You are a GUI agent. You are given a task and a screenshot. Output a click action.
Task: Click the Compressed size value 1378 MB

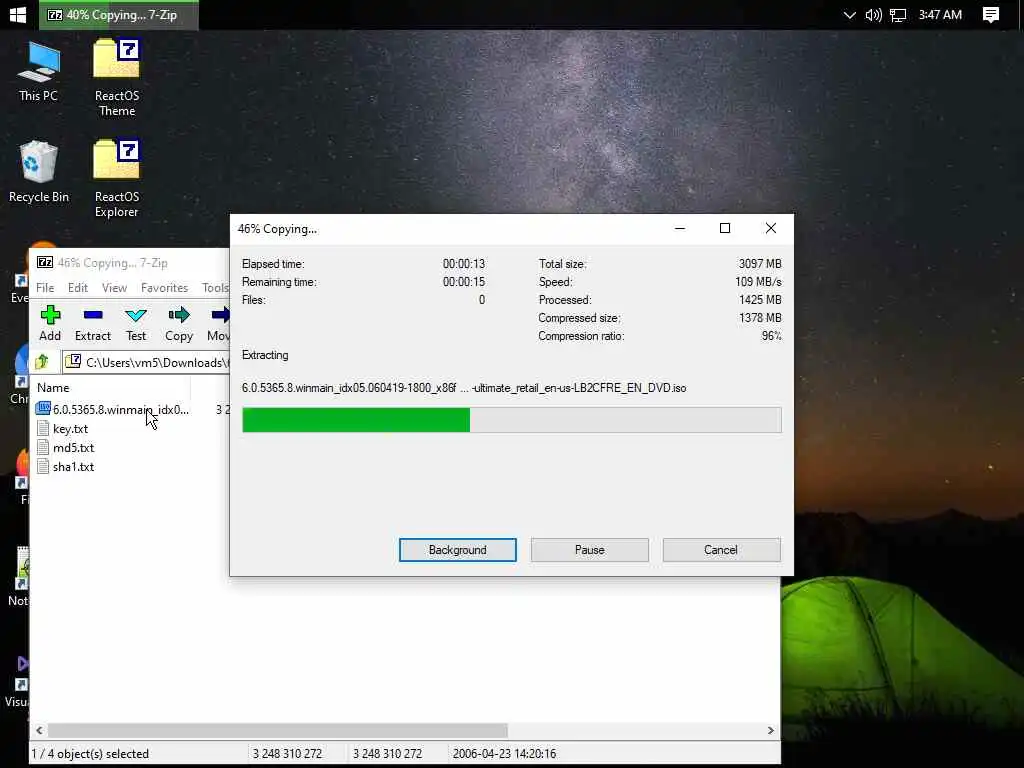tap(760, 318)
